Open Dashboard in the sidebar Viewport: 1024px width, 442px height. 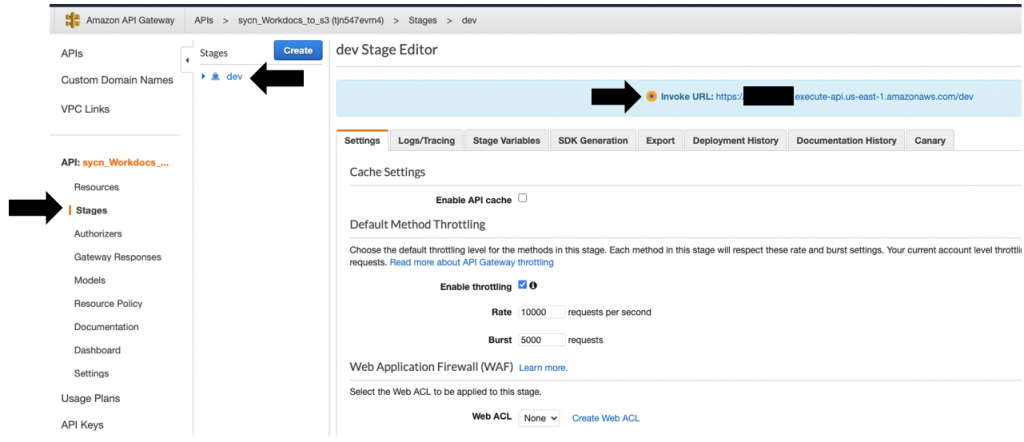pyautogui.click(x=97, y=350)
